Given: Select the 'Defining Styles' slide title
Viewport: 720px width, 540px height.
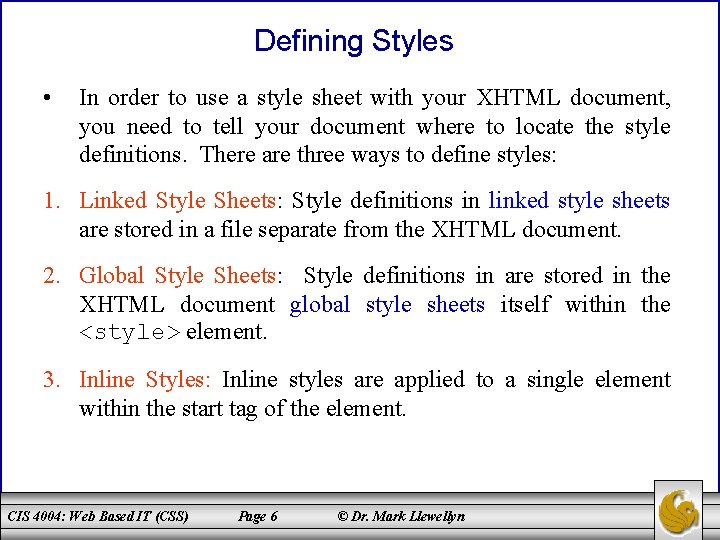Looking at the screenshot, I should click(x=354, y=41).
